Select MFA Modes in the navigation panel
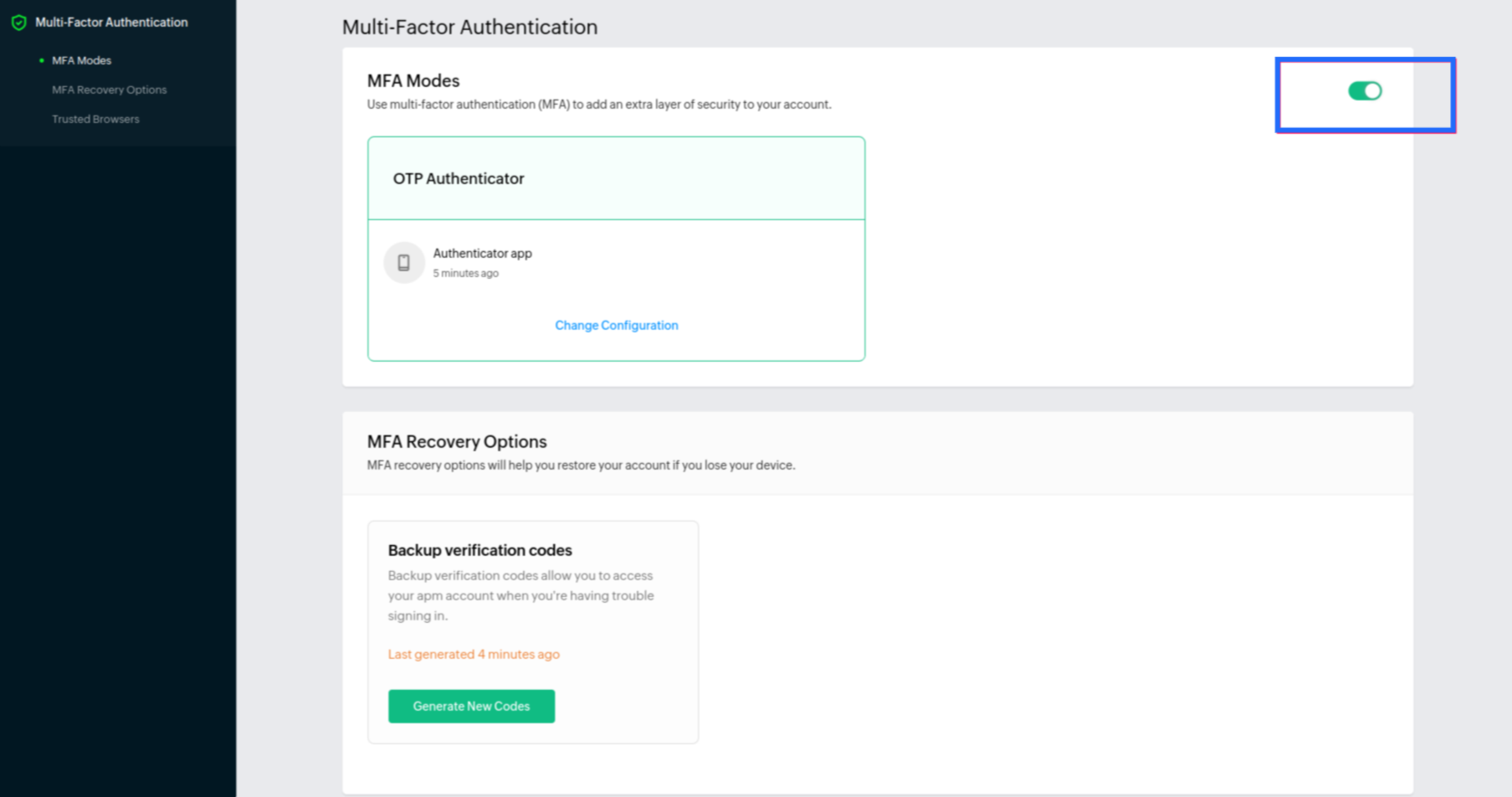Screen dimensions: 1512x797 (80, 60)
